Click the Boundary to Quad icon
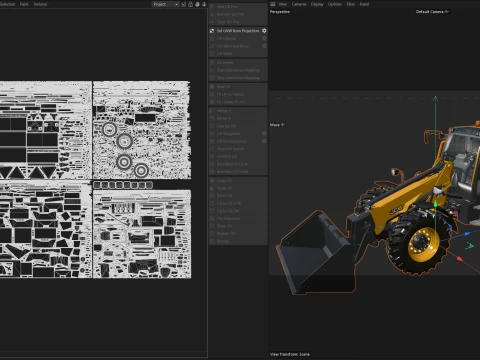Screen dimensions: 480x360 click(212, 172)
